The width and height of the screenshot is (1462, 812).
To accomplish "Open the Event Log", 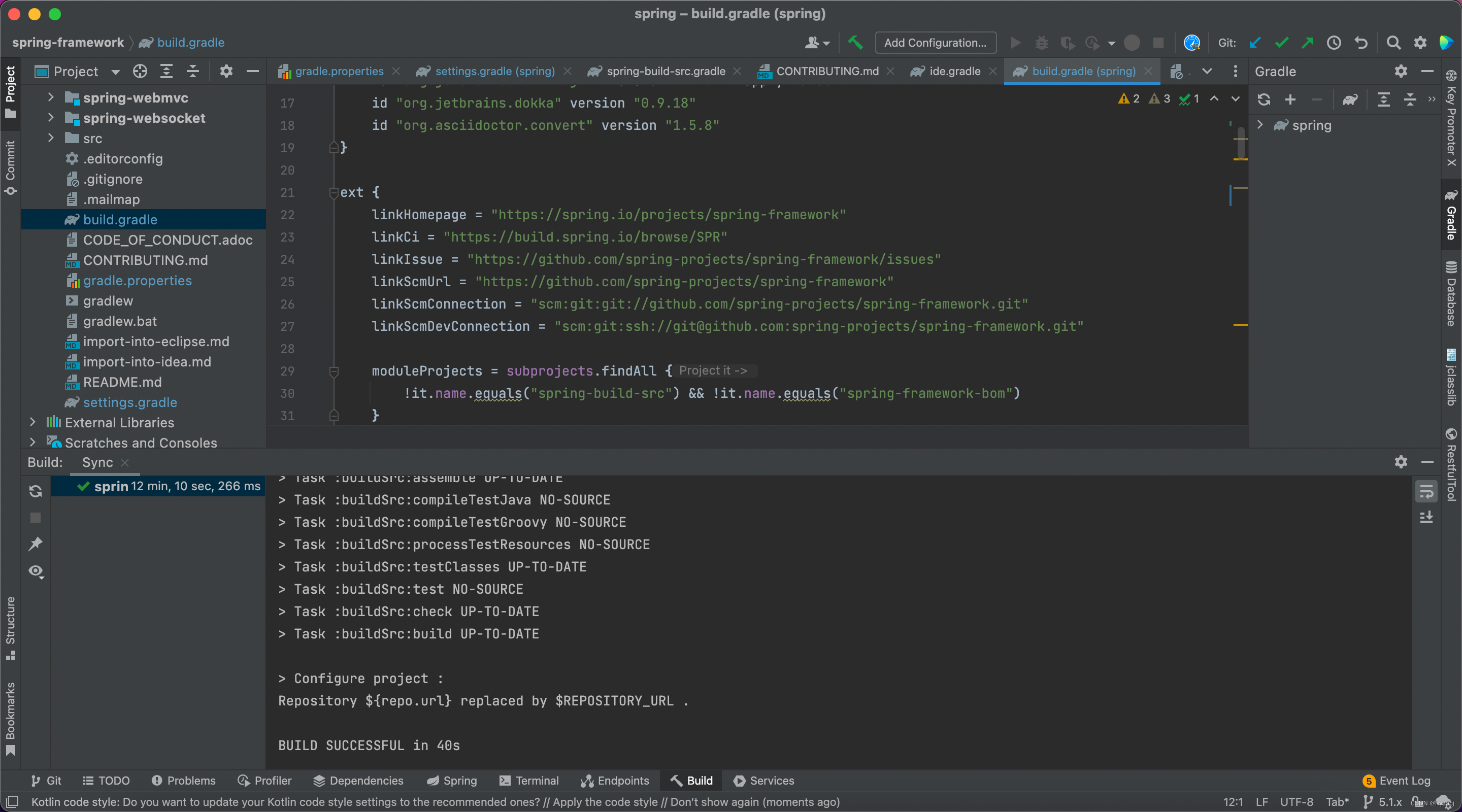I will pos(1397,781).
